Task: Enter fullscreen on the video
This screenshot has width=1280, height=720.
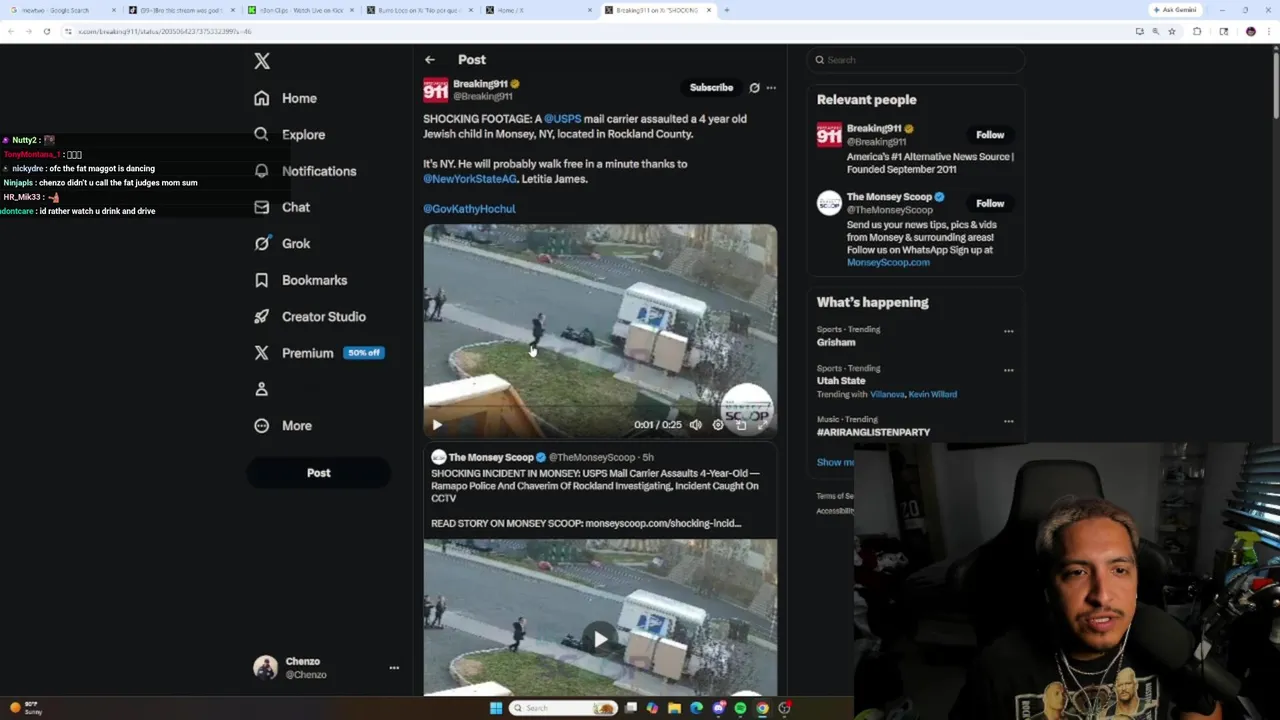Action: [x=763, y=425]
